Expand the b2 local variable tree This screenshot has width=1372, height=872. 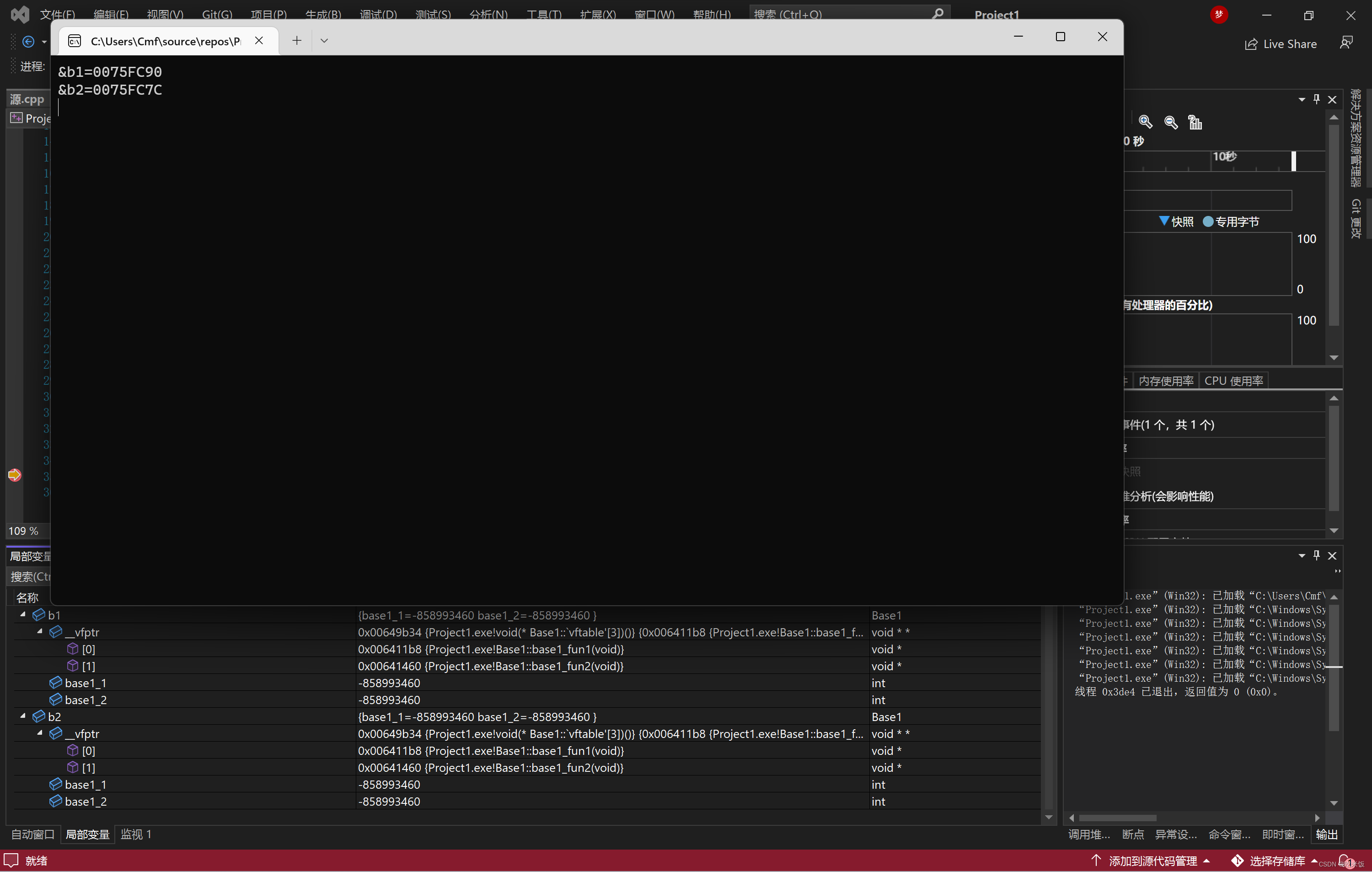pos(23,717)
